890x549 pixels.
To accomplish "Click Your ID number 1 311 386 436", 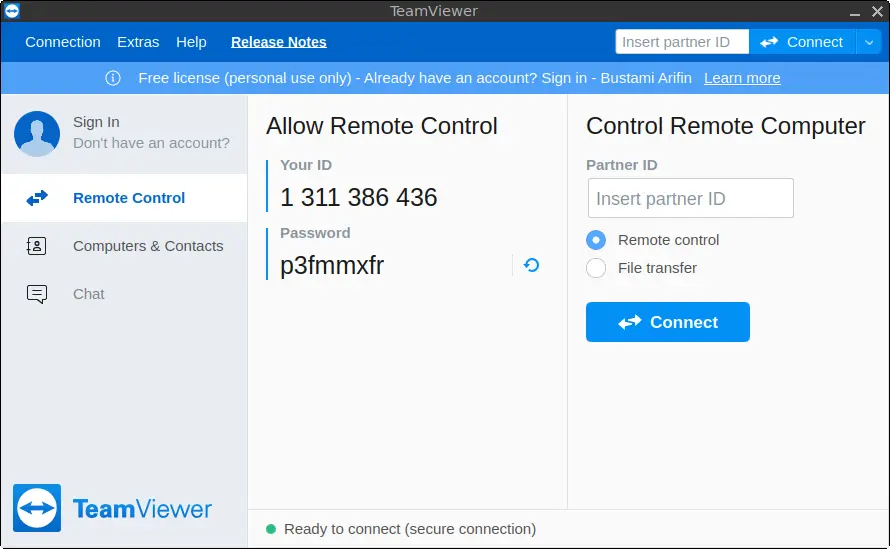I will pos(359,198).
